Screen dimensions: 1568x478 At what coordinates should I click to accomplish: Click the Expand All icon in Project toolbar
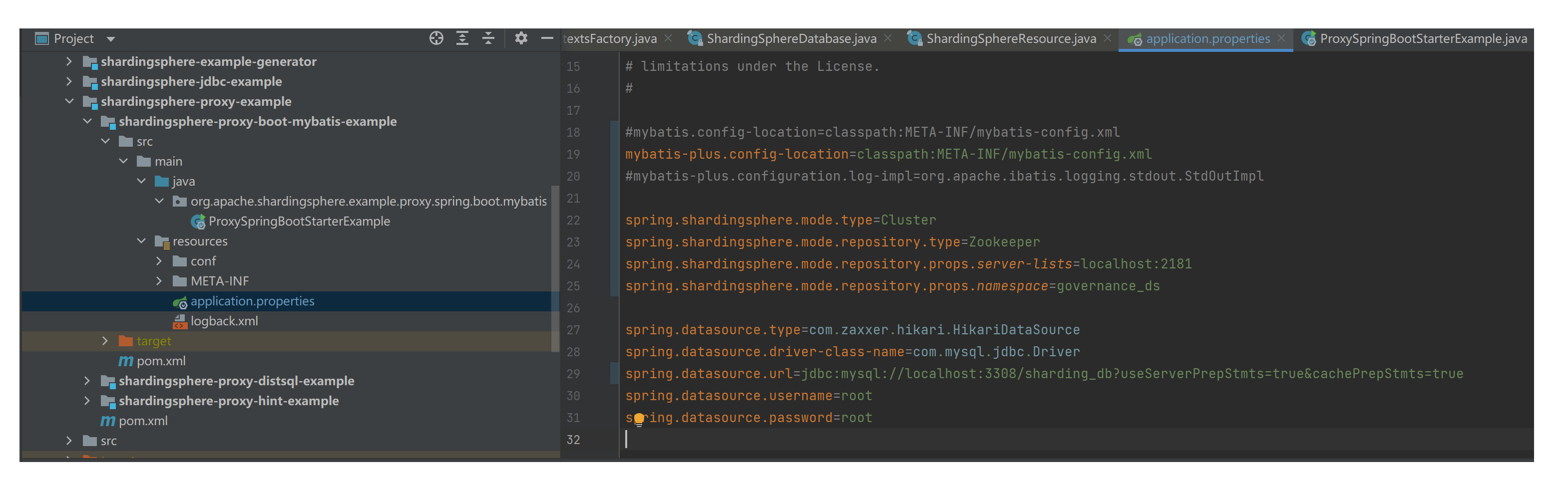[462, 38]
